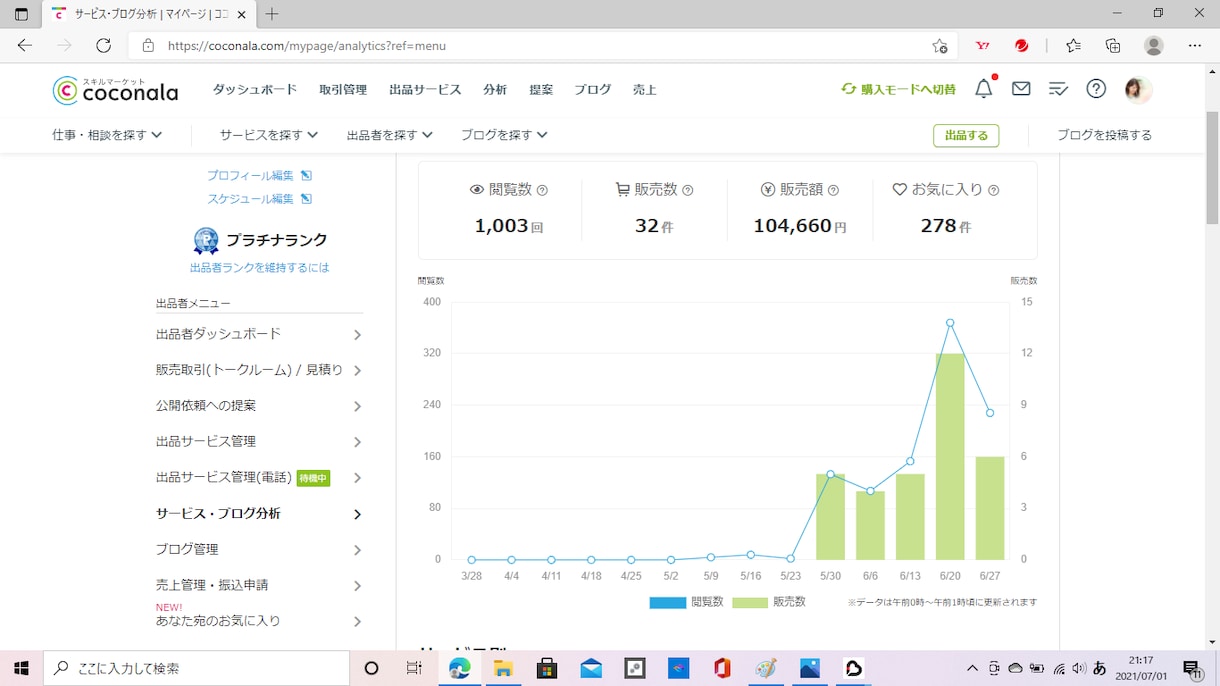
Task: Open the 出品者ランクを維持するには link
Action: 259,268
